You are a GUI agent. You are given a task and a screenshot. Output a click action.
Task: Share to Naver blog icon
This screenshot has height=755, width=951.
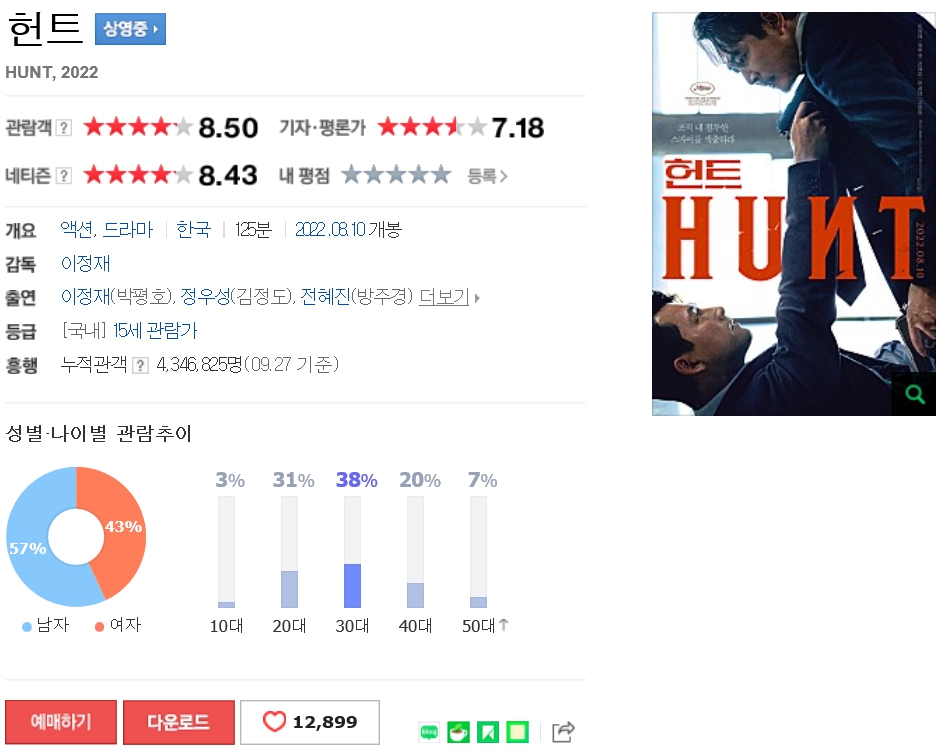(429, 732)
